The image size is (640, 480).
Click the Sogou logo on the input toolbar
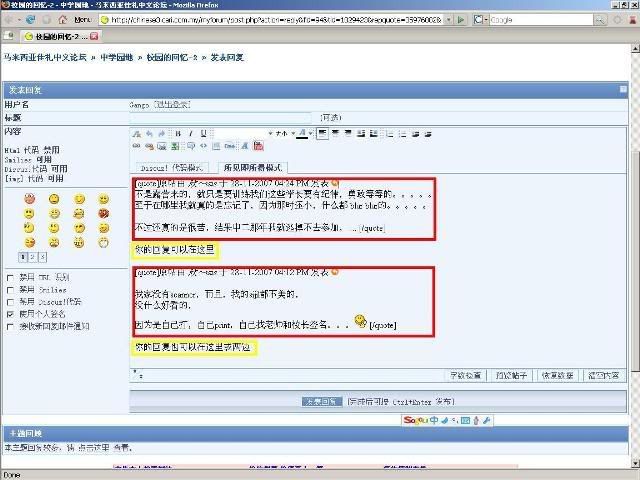414,421
